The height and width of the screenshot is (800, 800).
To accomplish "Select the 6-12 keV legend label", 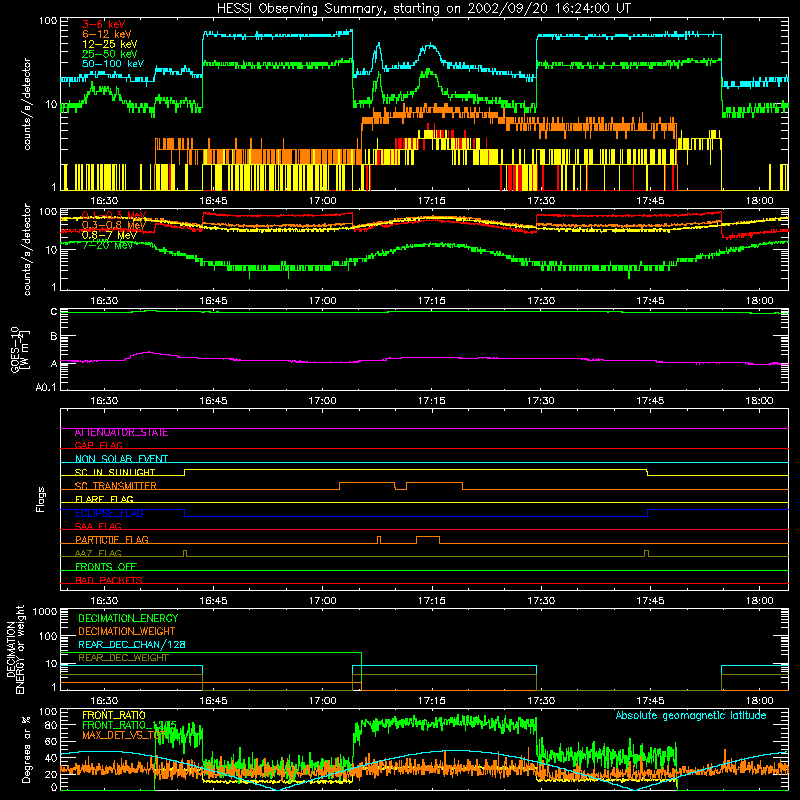I will tap(107, 34).
